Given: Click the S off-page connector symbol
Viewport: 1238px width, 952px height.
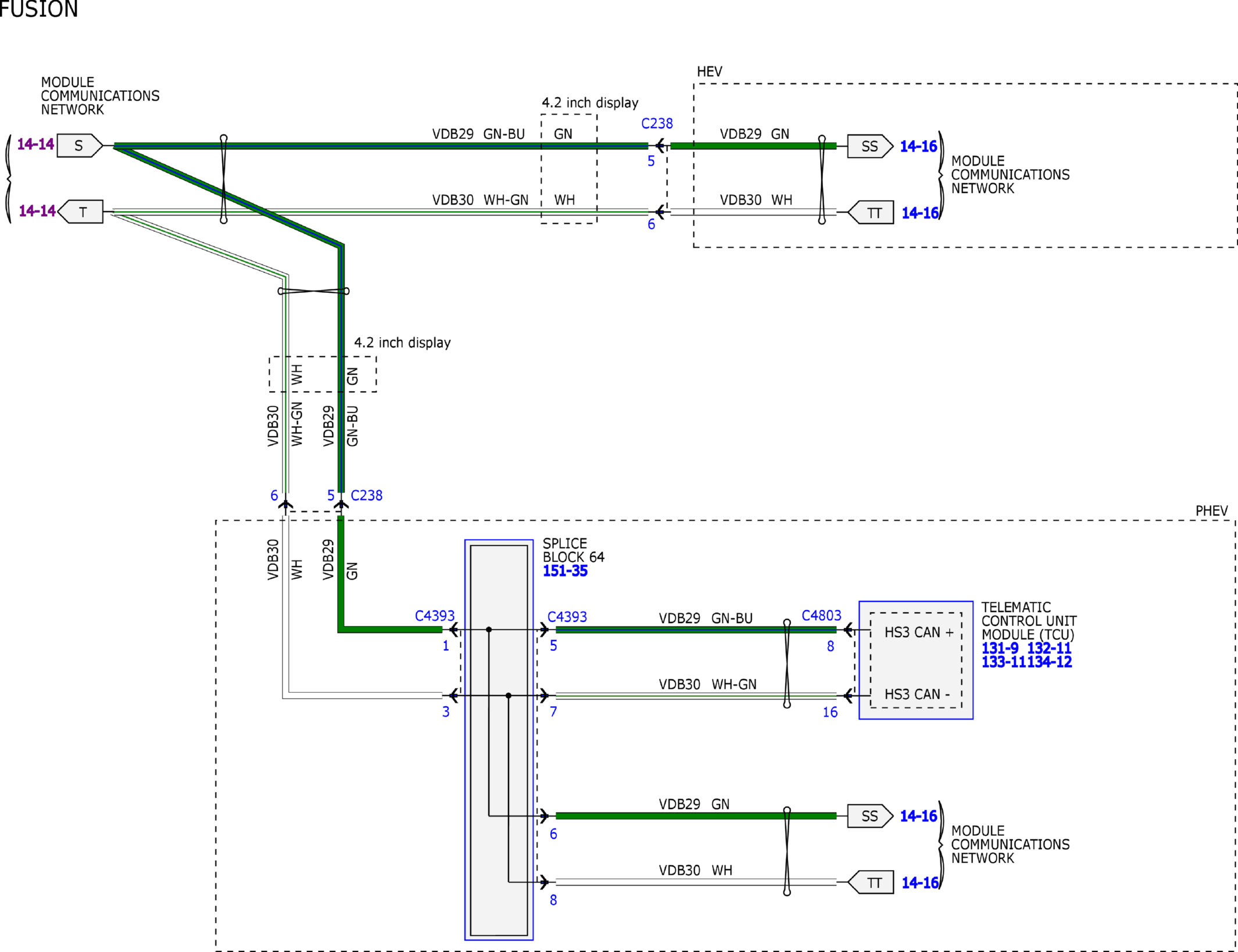Looking at the screenshot, I should click(x=80, y=145).
